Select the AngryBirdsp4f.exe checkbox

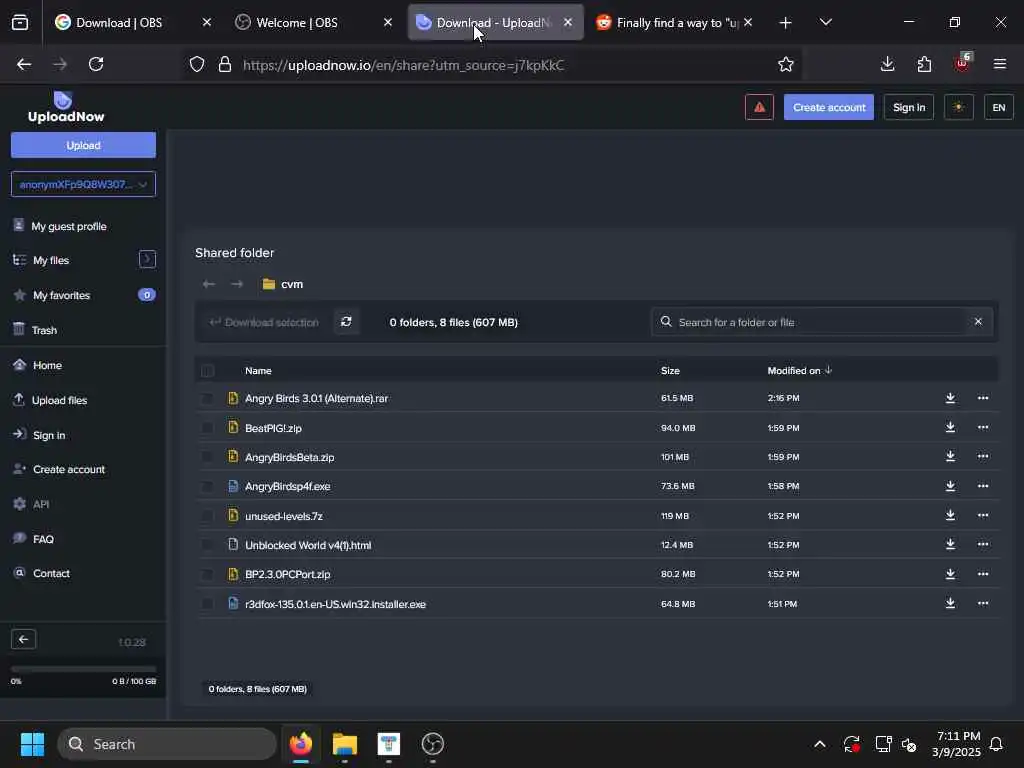tap(207, 487)
